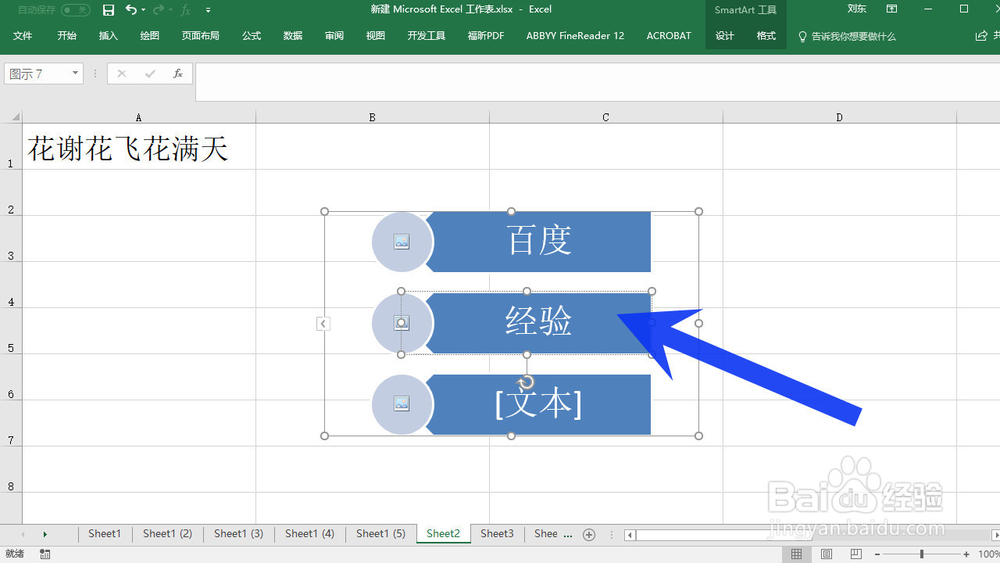Screen dimensions: 1000x563
Task: Switch to Sheet1 (2) tab
Action: coord(167,534)
